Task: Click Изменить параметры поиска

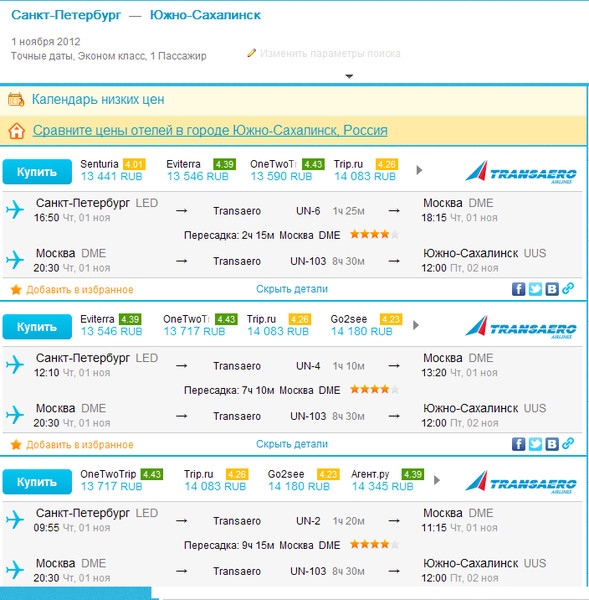Action: point(330,53)
